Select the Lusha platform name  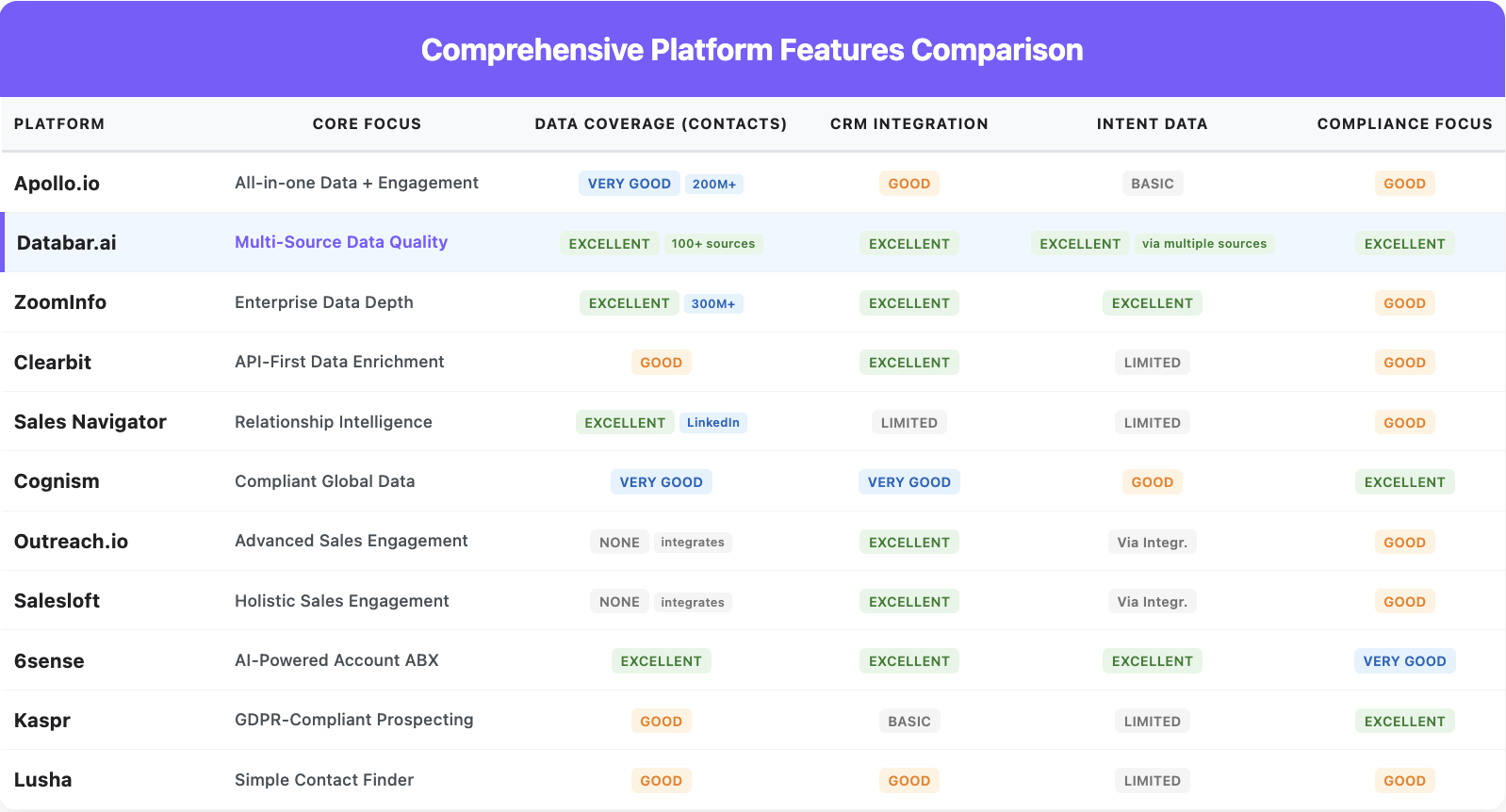tap(43, 780)
